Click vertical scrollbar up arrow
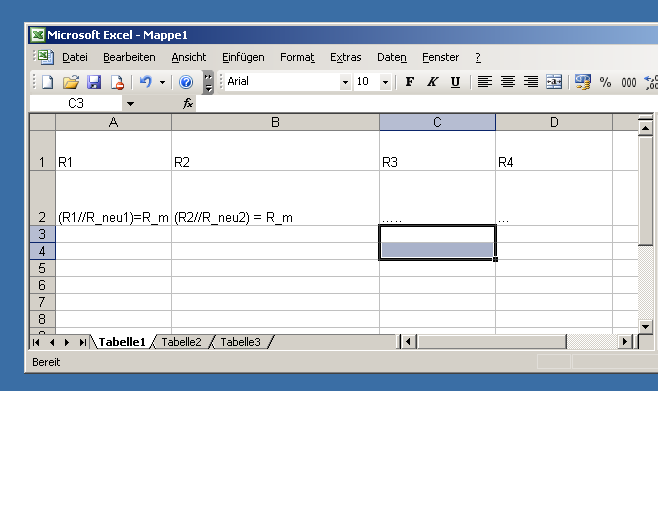Viewport: 658px width, 512px height. point(645,128)
